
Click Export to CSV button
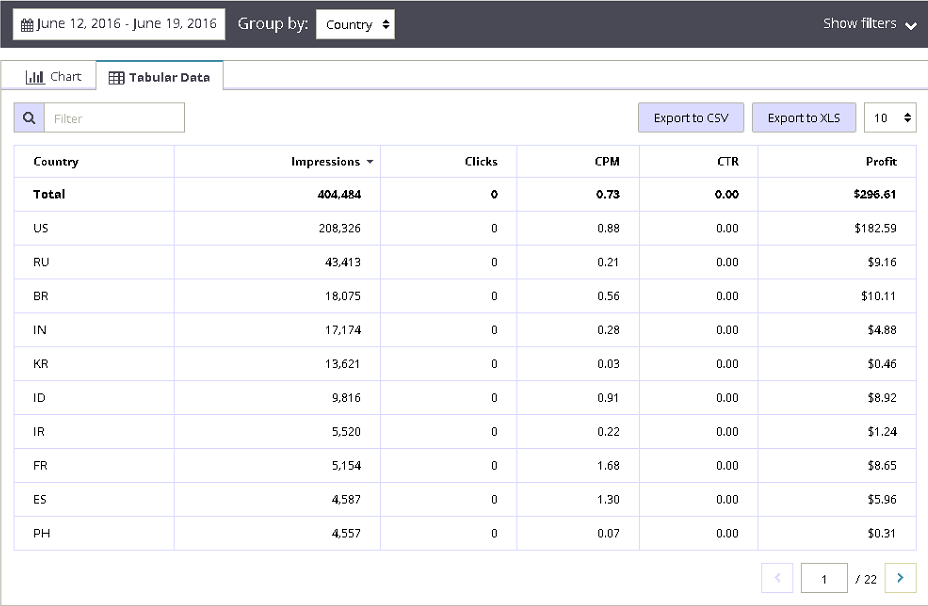[x=691, y=118]
